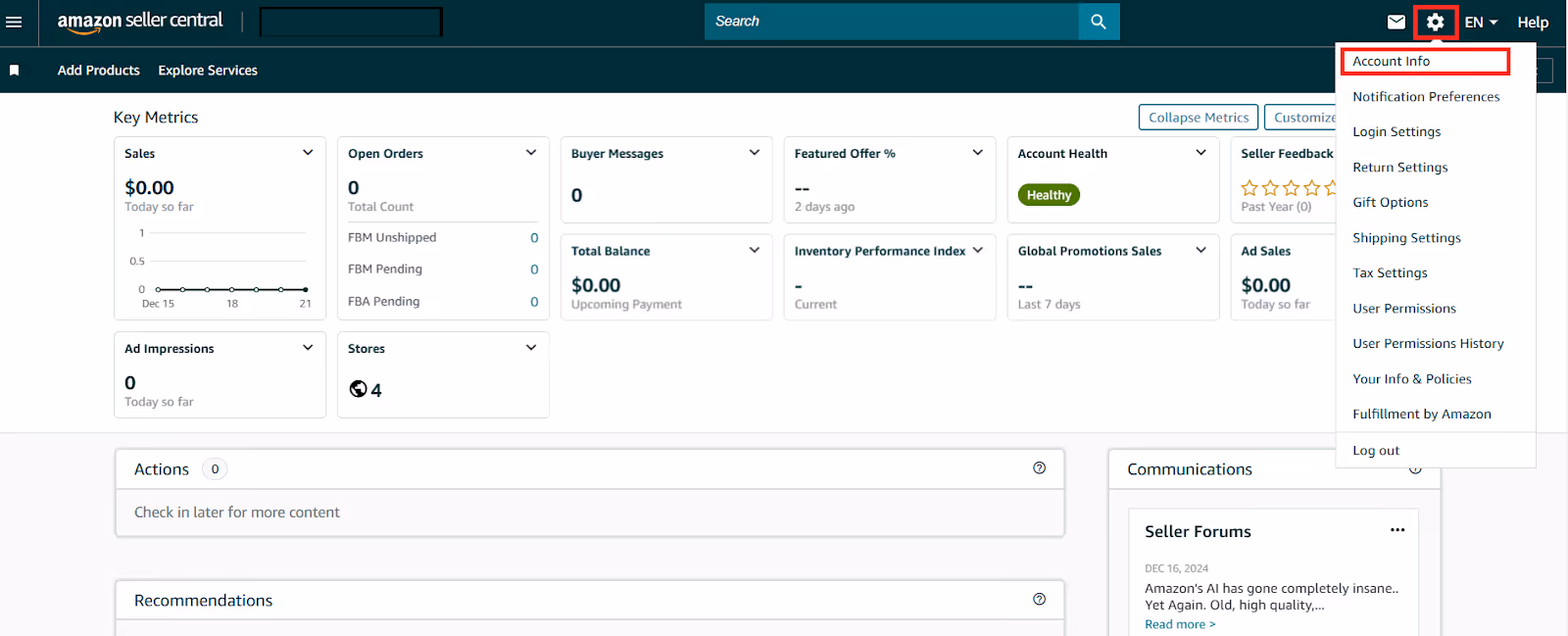Select User Permissions History entry
Image resolution: width=1568 pixels, height=636 pixels.
(1428, 343)
